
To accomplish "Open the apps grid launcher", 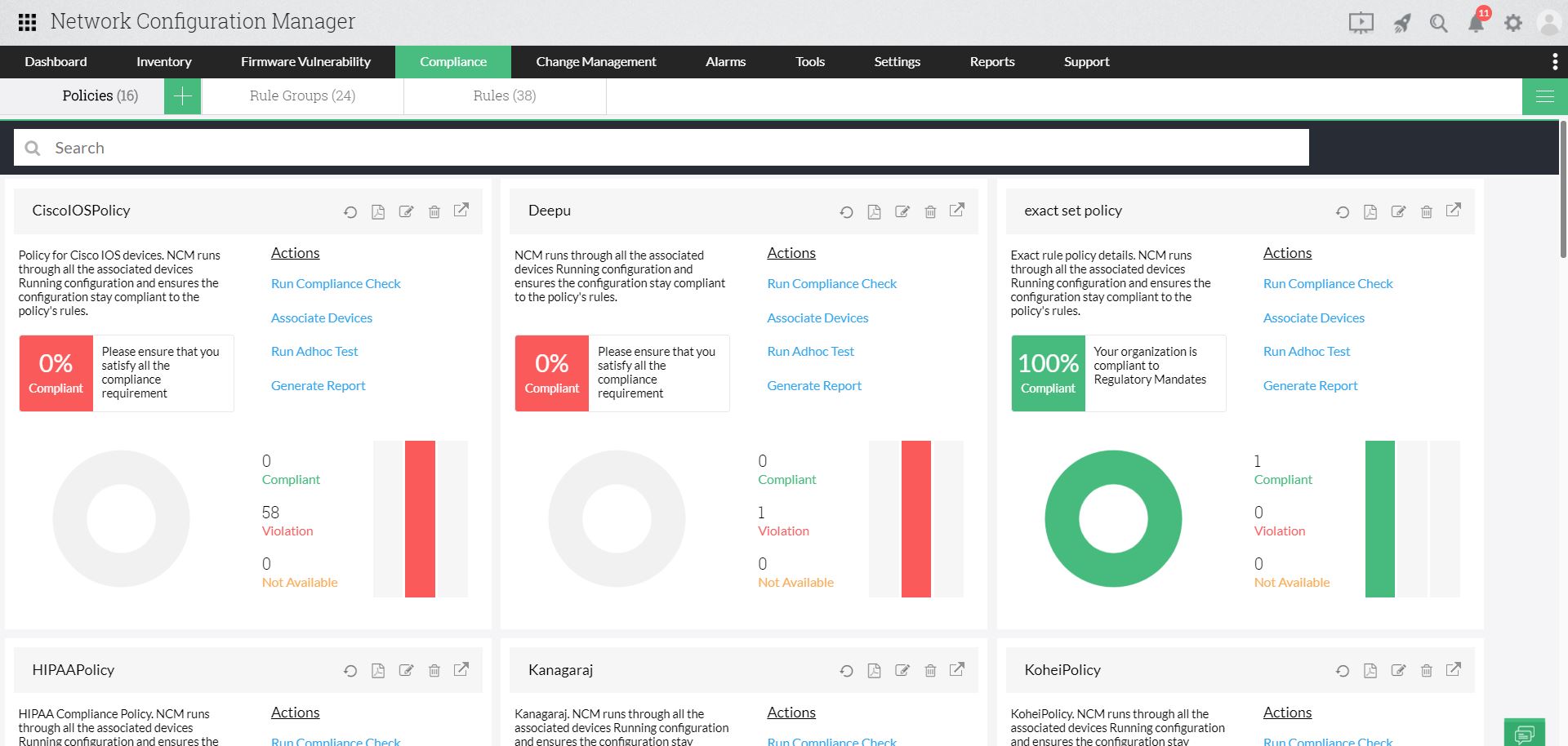I will (27, 22).
